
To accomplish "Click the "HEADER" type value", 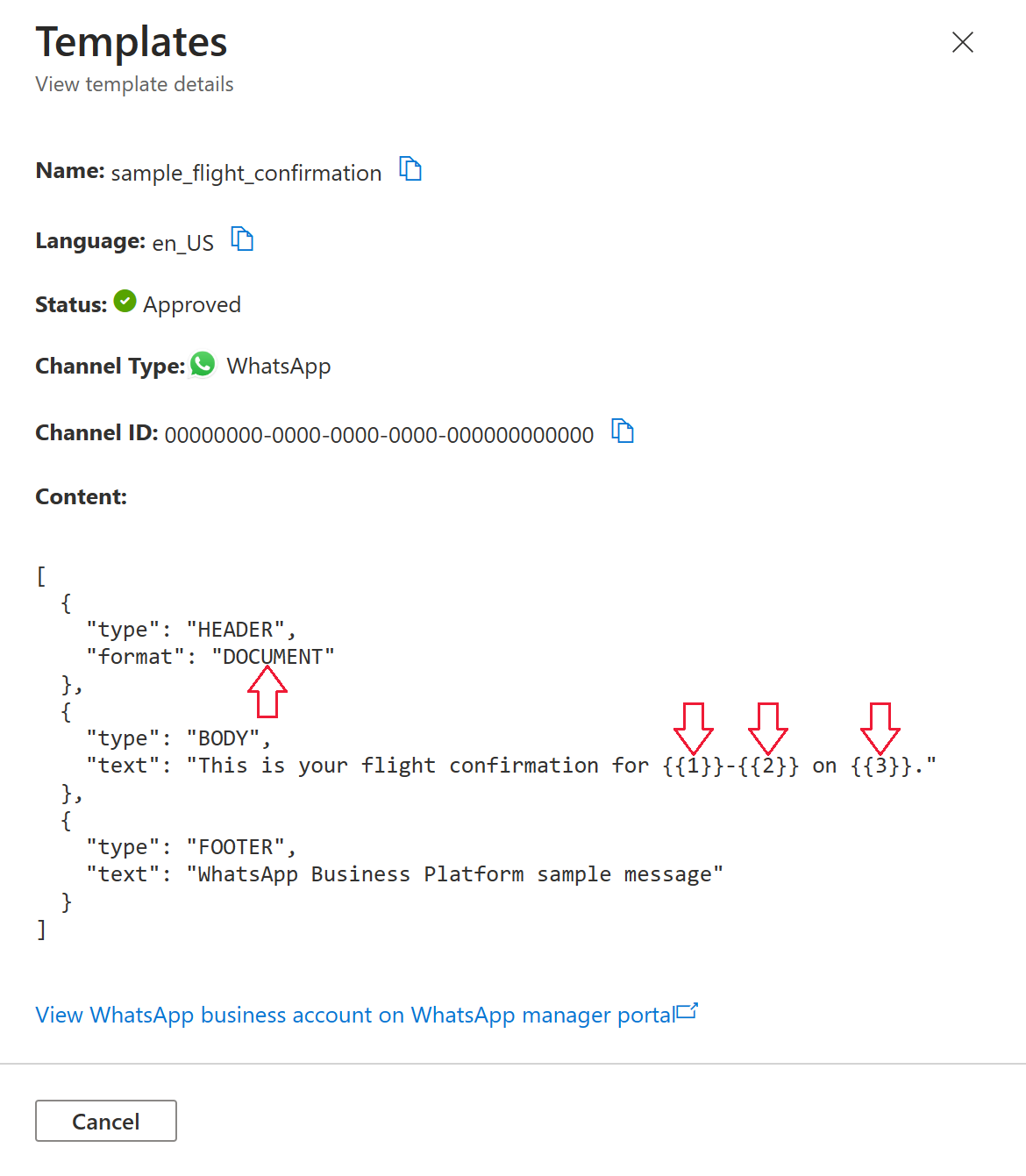I will (235, 630).
